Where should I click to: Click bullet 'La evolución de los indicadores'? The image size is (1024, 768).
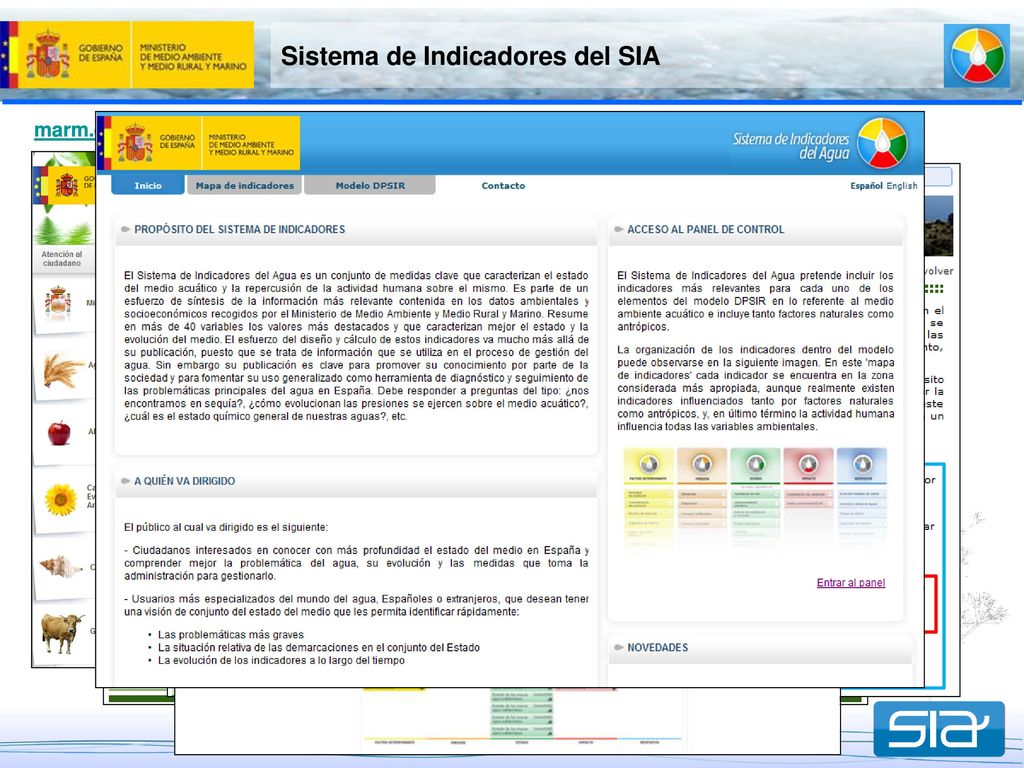[x=281, y=660]
